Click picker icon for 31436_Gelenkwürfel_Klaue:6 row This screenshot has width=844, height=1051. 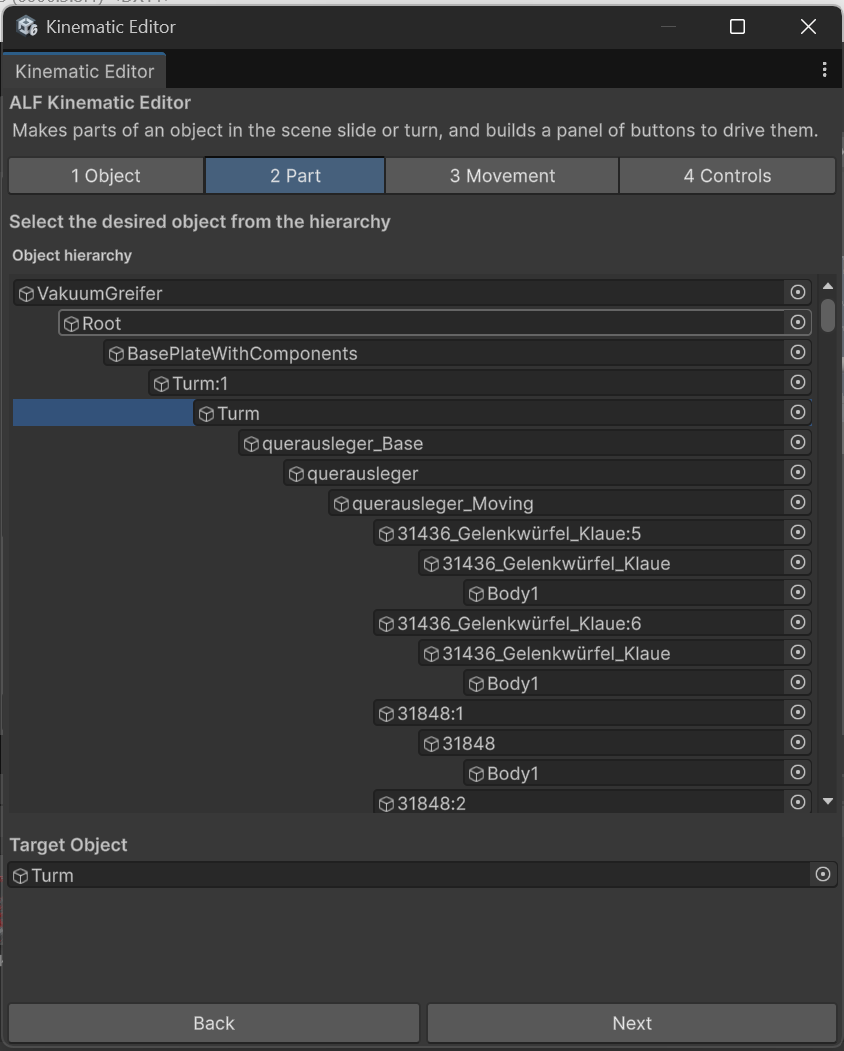798,622
